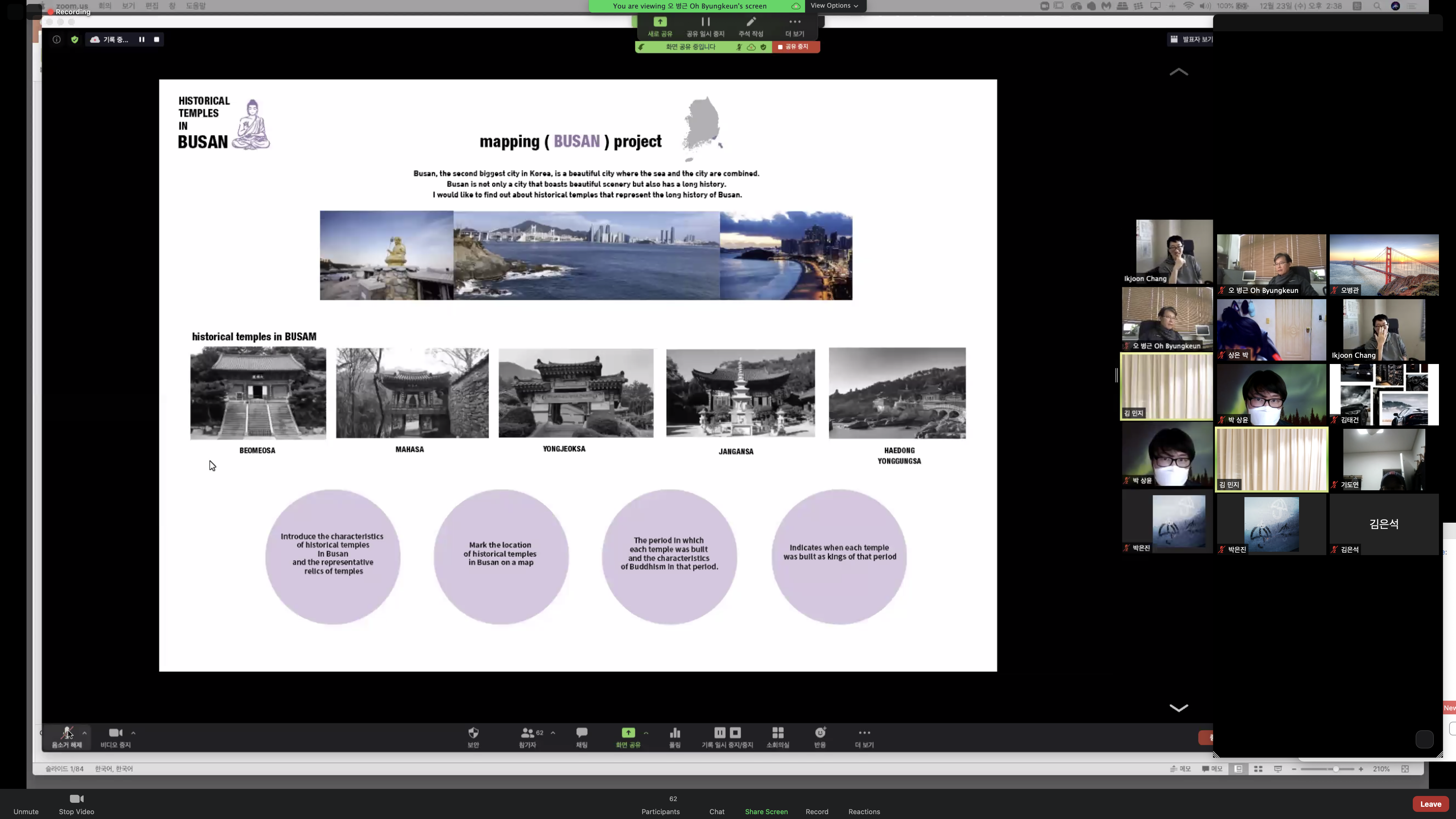Show earlier participant thumbnails with the up chevron

(x=1178, y=72)
